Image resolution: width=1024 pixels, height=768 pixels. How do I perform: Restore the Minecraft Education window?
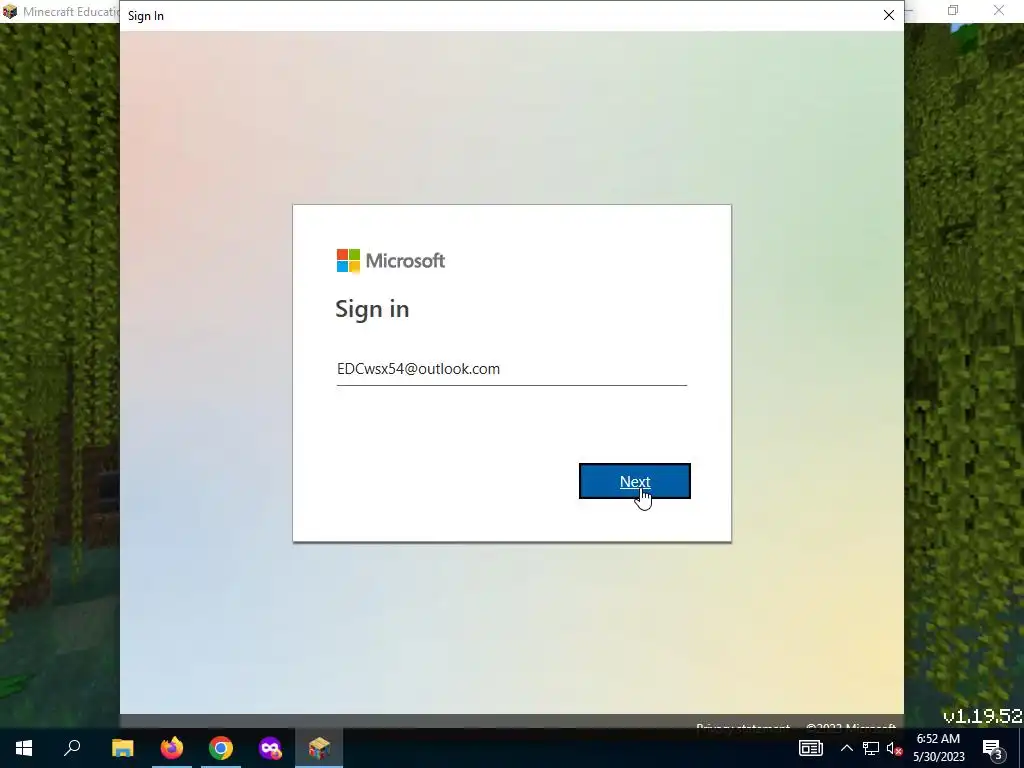[953, 10]
